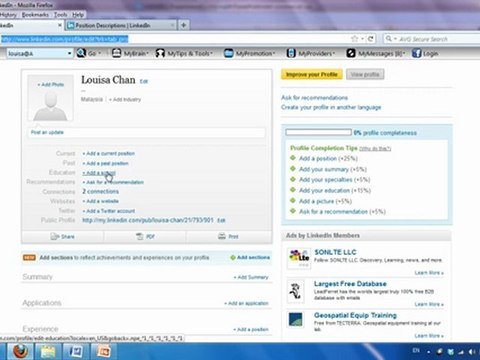Screen dimensions: 480x360
Task: Click the Share icon under the profile
Action: tap(54, 236)
